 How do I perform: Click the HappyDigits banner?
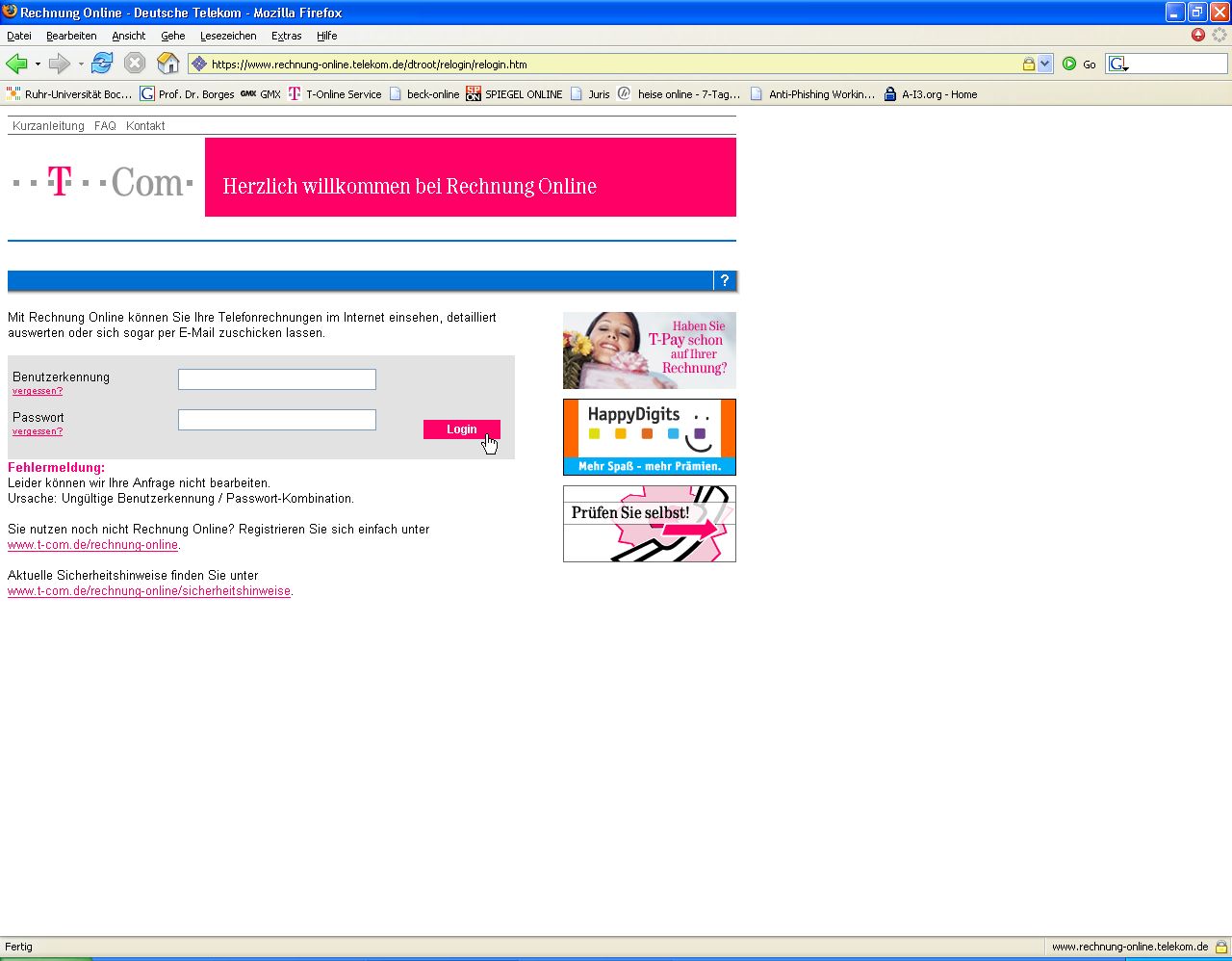tap(650, 437)
